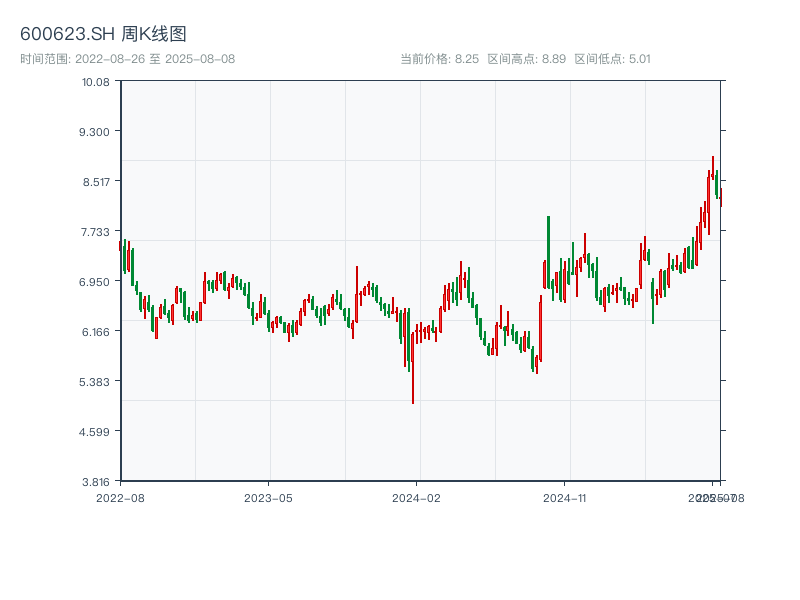Select the 2023-05 date on the x-axis

[268, 497]
